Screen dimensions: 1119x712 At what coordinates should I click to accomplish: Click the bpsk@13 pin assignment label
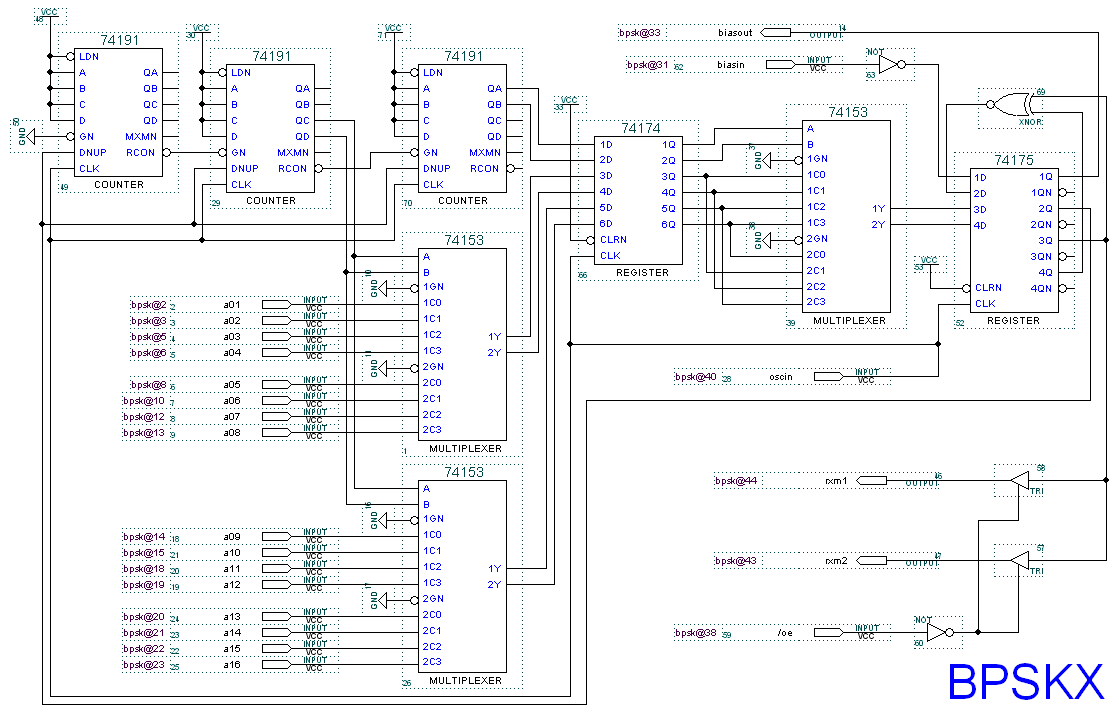tap(144, 433)
